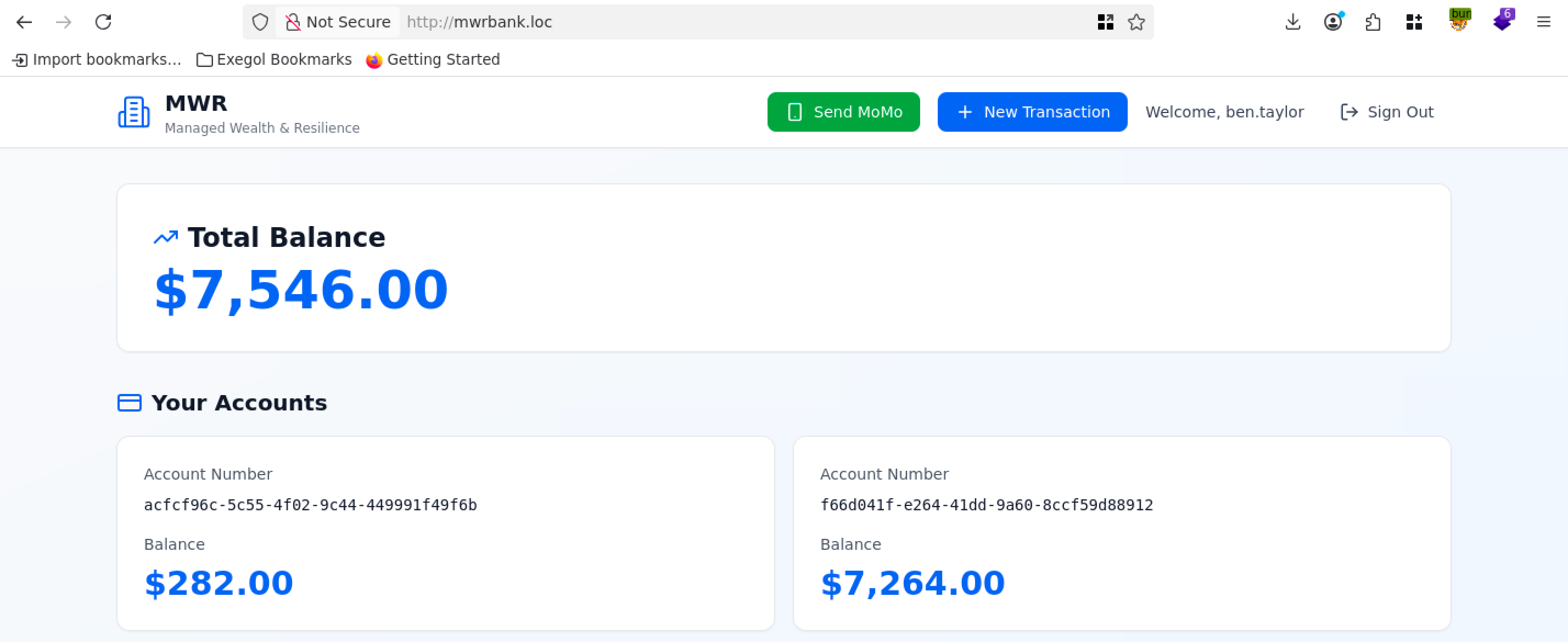This screenshot has height=642, width=1568.
Task: Click the browser back arrow
Action: [x=24, y=22]
